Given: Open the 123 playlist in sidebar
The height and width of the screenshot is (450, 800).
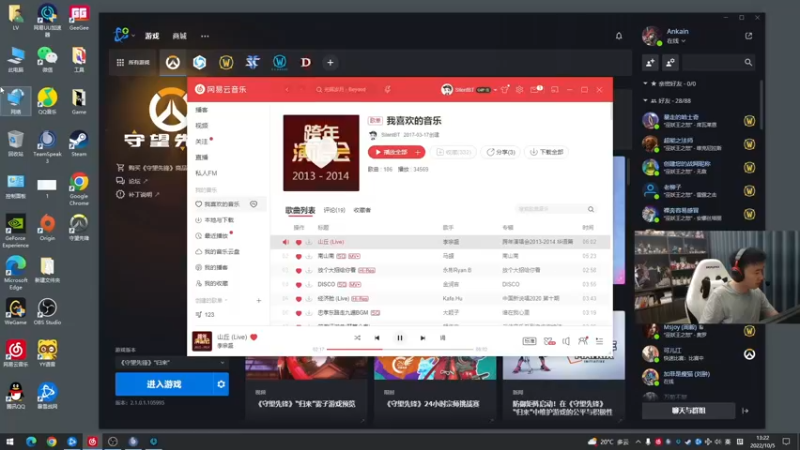Looking at the screenshot, I should 209,315.
